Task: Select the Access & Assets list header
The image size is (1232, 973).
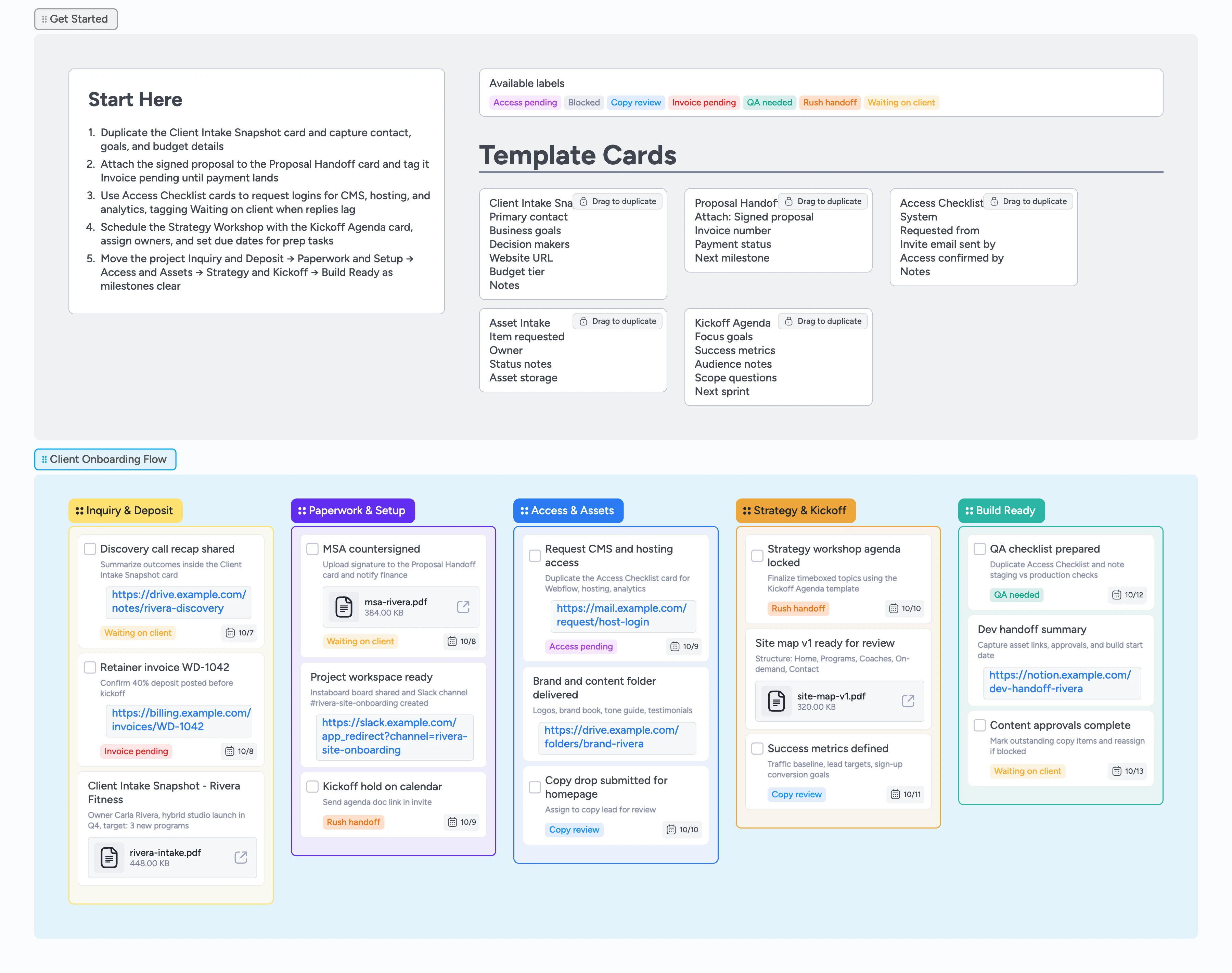Action: 568,510
